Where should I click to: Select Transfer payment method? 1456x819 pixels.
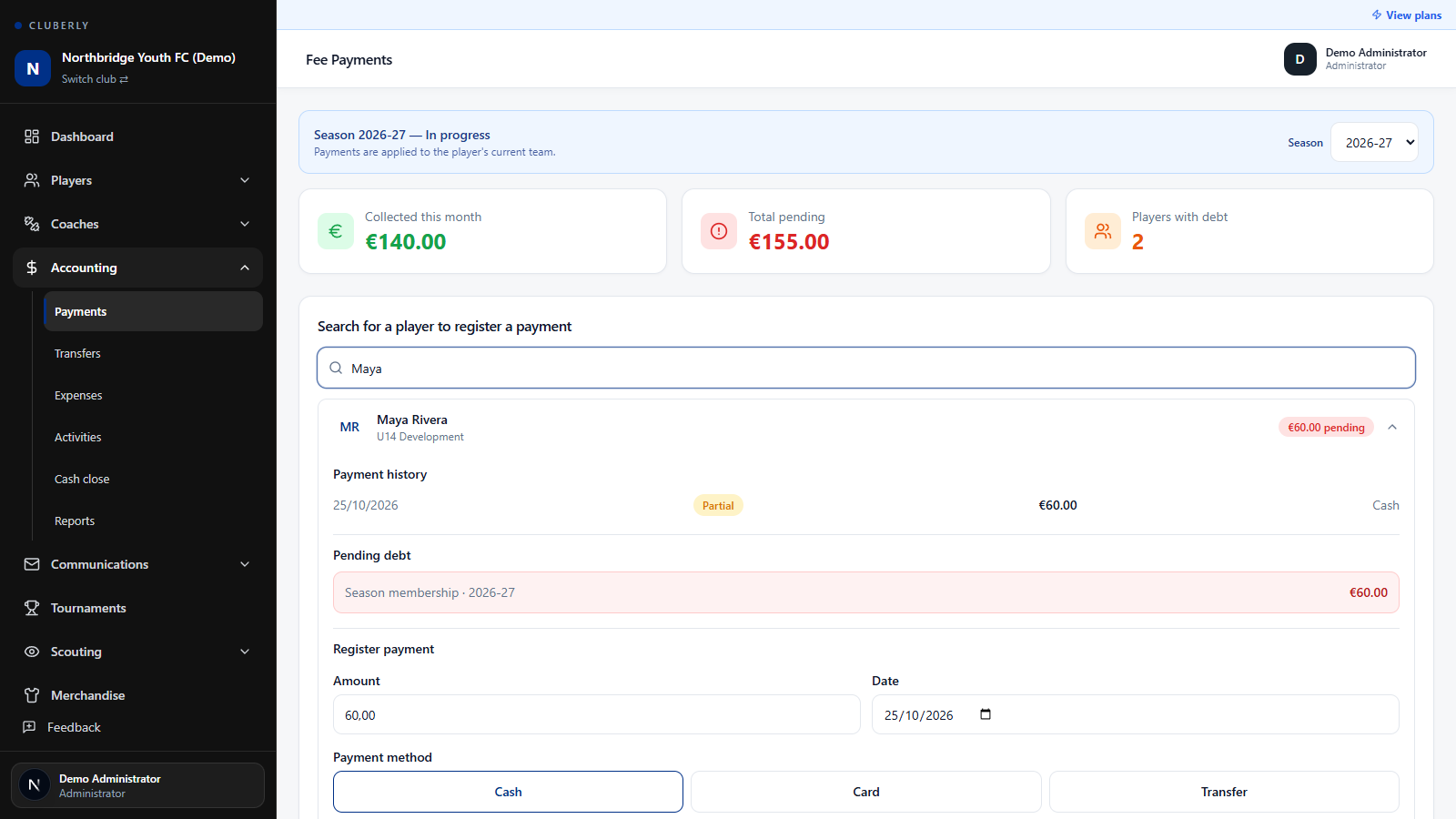(x=1224, y=792)
